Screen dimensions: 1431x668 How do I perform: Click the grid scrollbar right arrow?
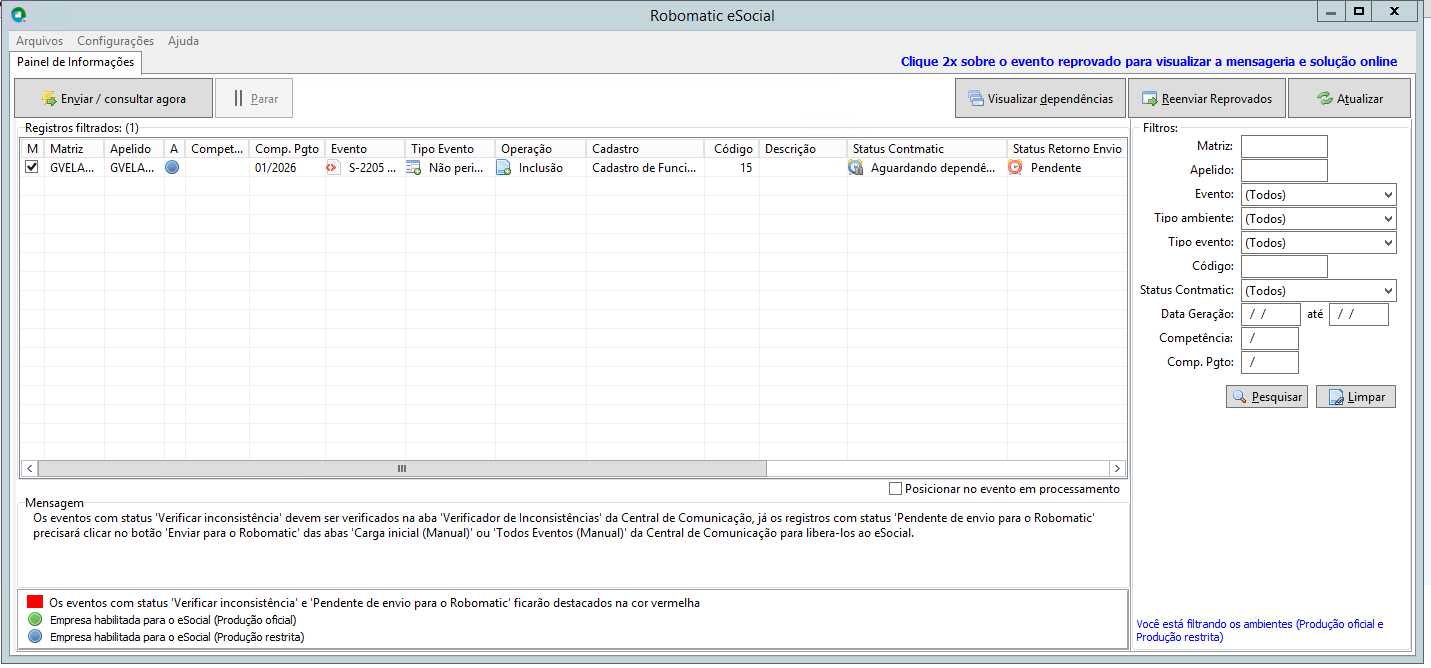pos(1117,468)
